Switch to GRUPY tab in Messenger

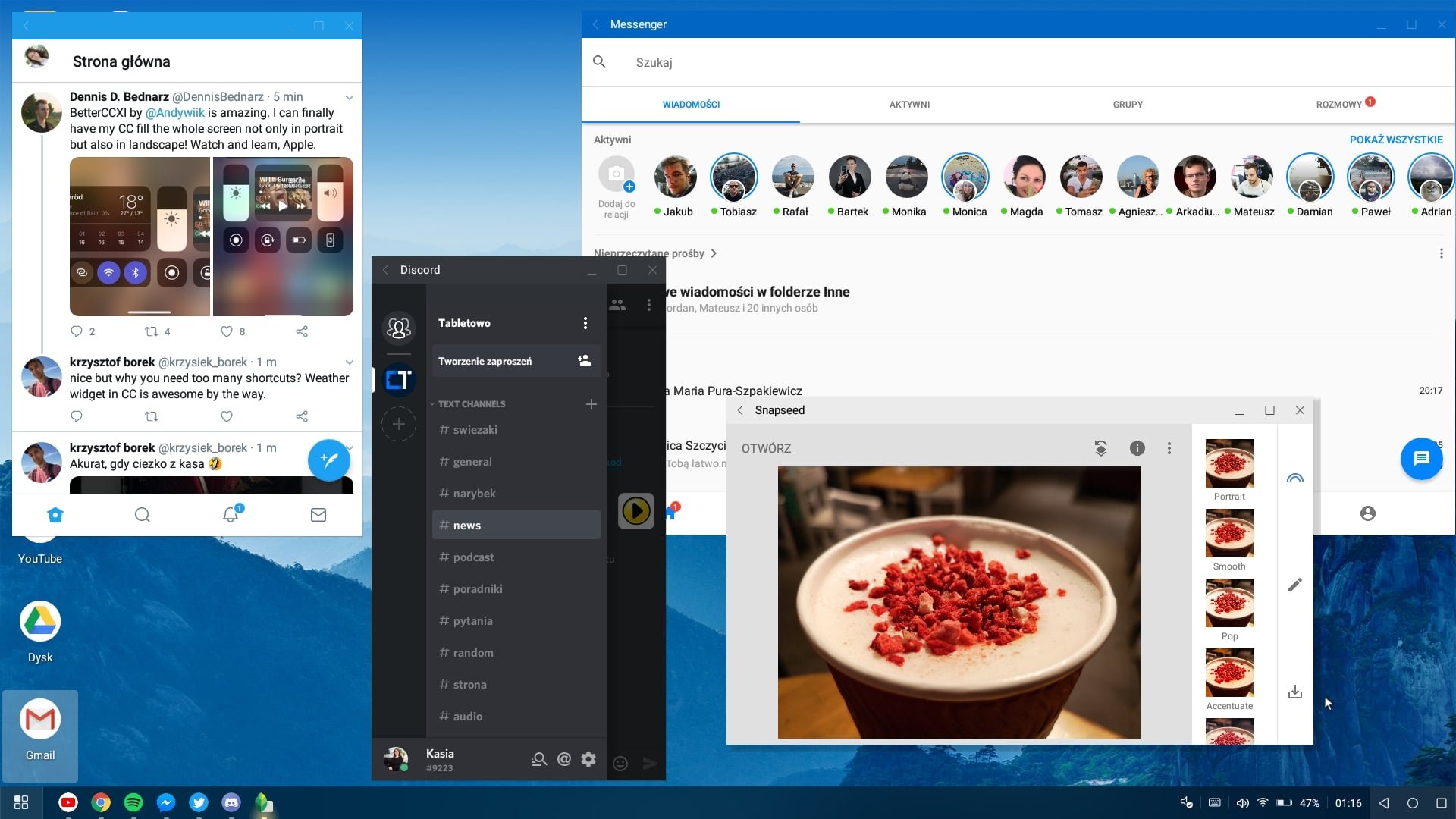click(x=1128, y=105)
